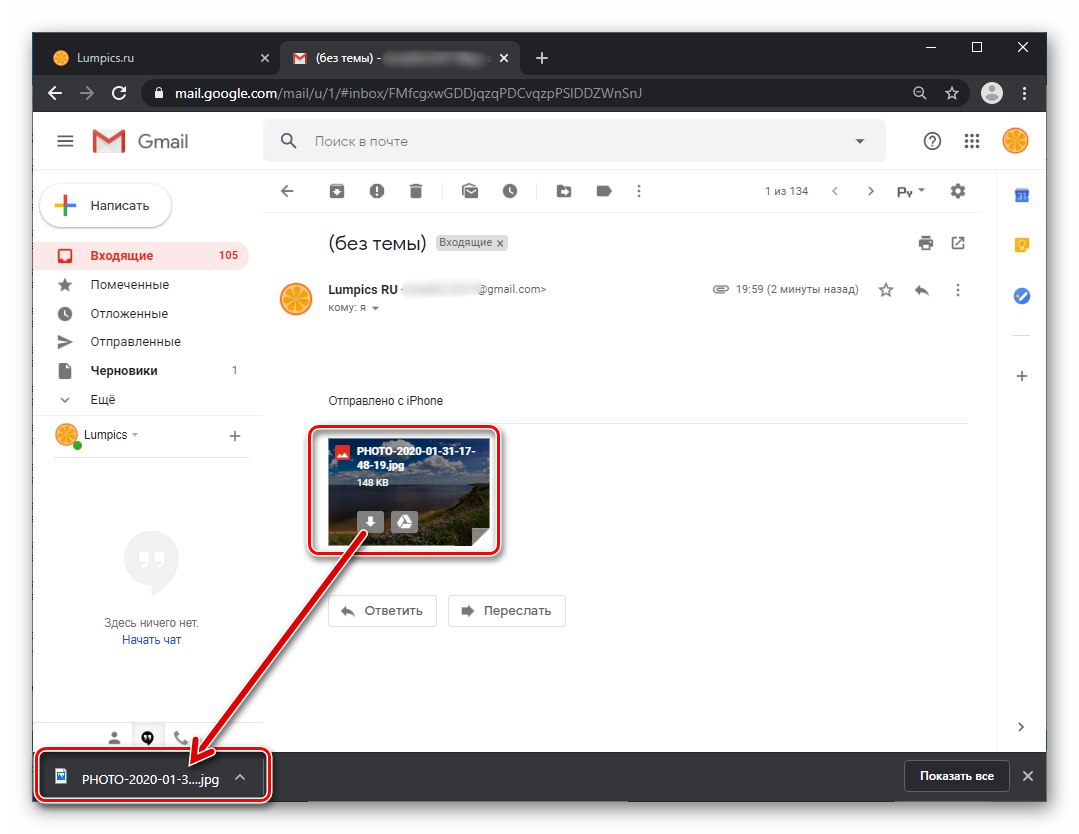Save attachment to Google Drive
This screenshot has width=1079, height=834.
click(405, 522)
